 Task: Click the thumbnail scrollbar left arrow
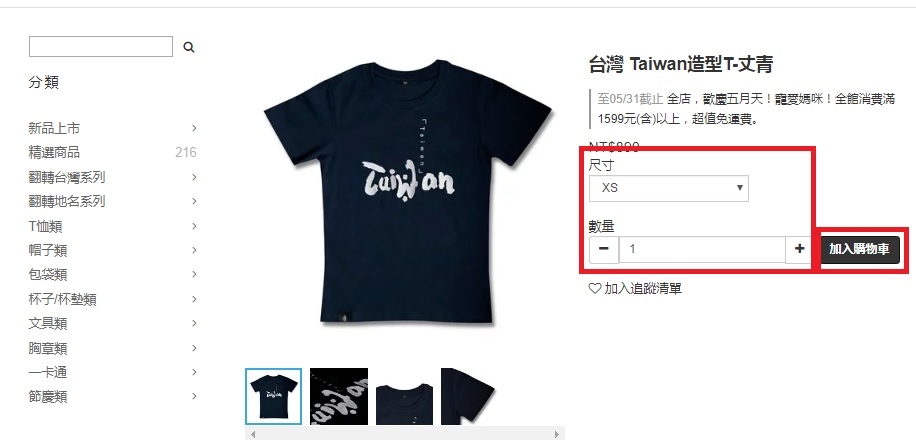pyautogui.click(x=253, y=434)
